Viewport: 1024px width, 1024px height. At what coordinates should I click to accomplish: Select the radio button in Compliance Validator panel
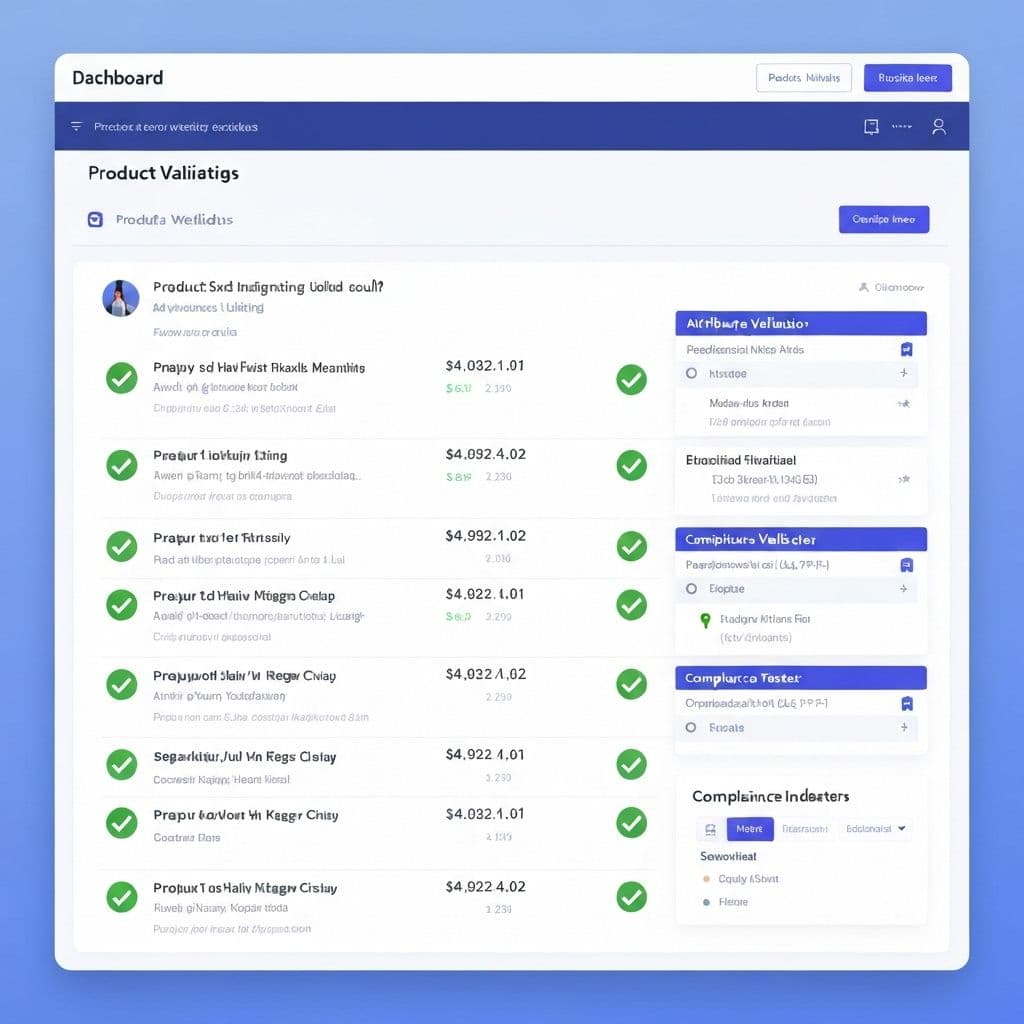coord(691,589)
